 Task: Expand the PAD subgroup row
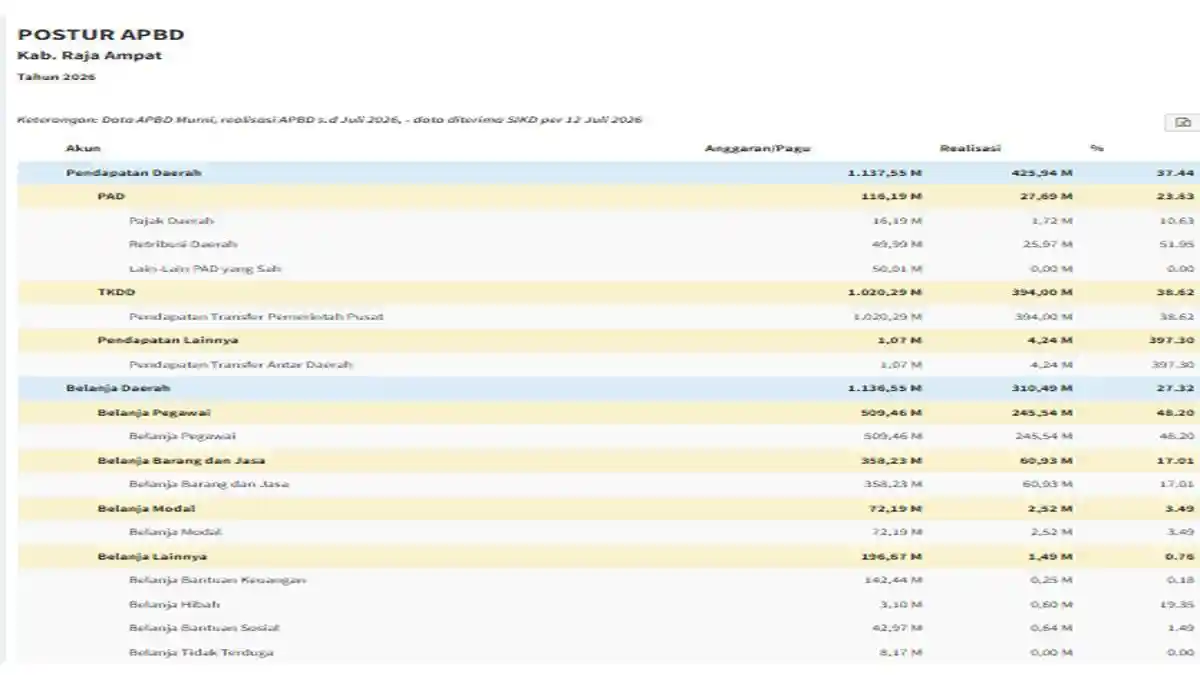(x=609, y=197)
